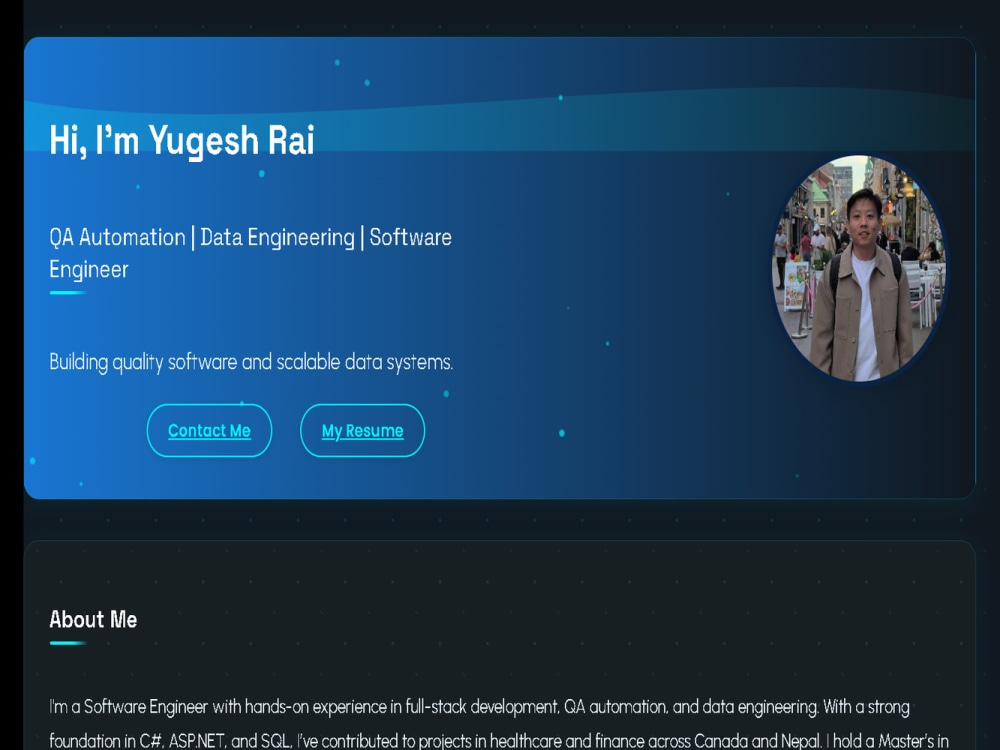Screen dimensions: 1000x750
Task: Click the paragraph starting "I'm a Software Engineer"
Action: click(x=499, y=723)
